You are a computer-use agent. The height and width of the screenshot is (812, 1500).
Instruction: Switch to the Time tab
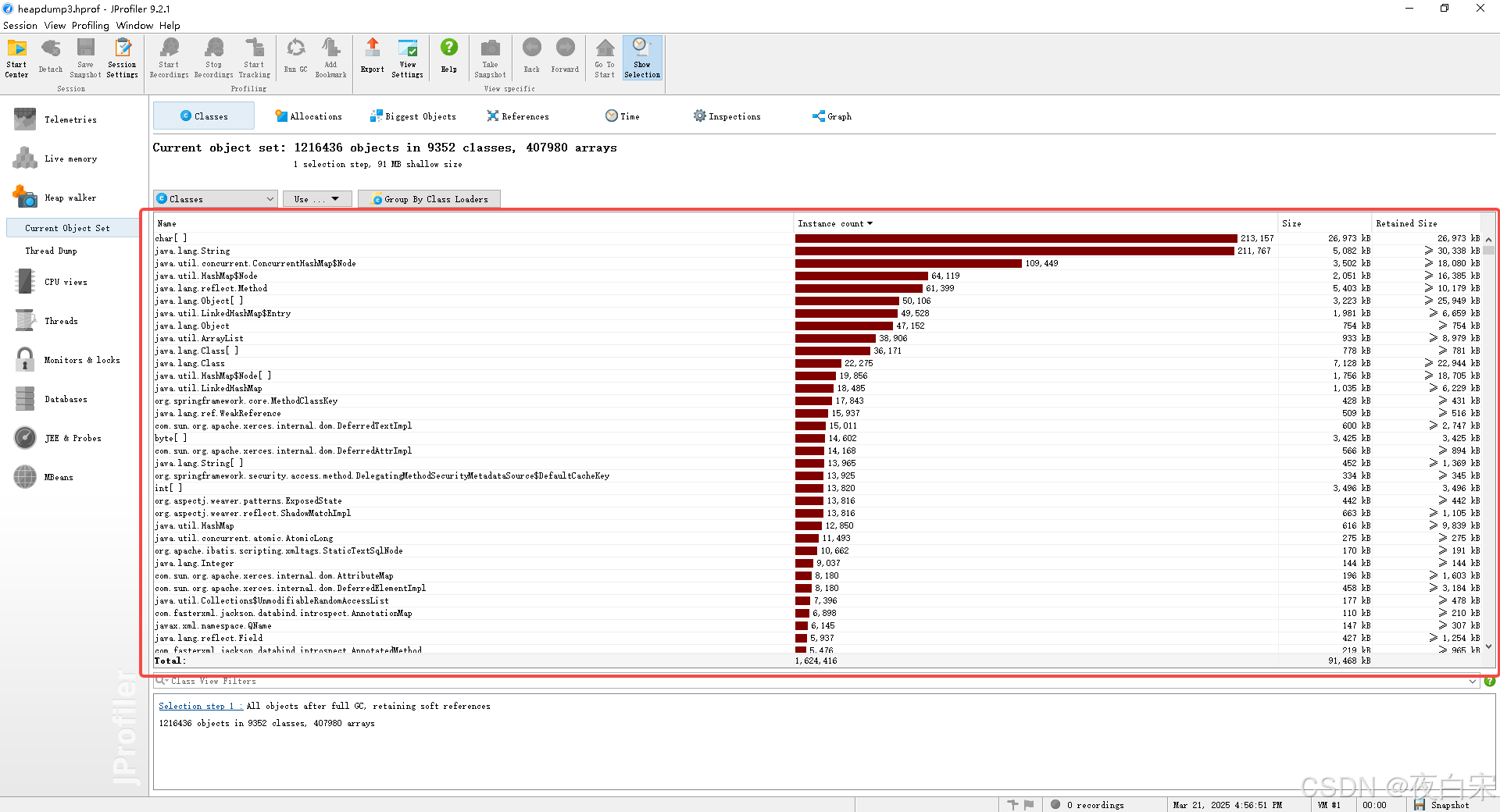pyautogui.click(x=623, y=116)
